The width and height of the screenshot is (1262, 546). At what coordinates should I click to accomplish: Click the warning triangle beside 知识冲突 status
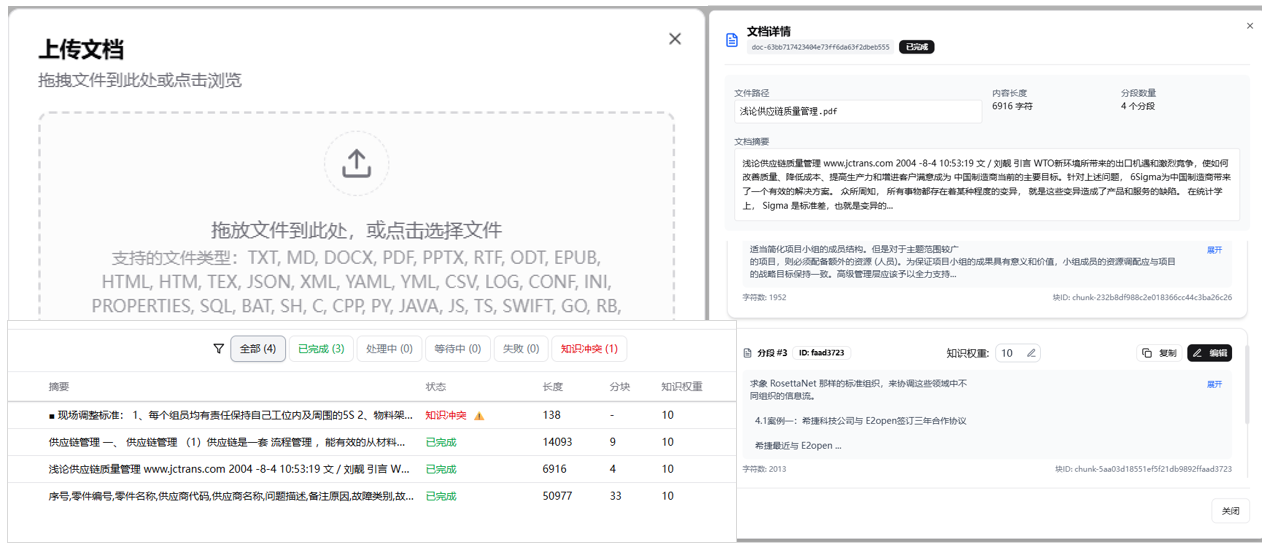pos(479,415)
